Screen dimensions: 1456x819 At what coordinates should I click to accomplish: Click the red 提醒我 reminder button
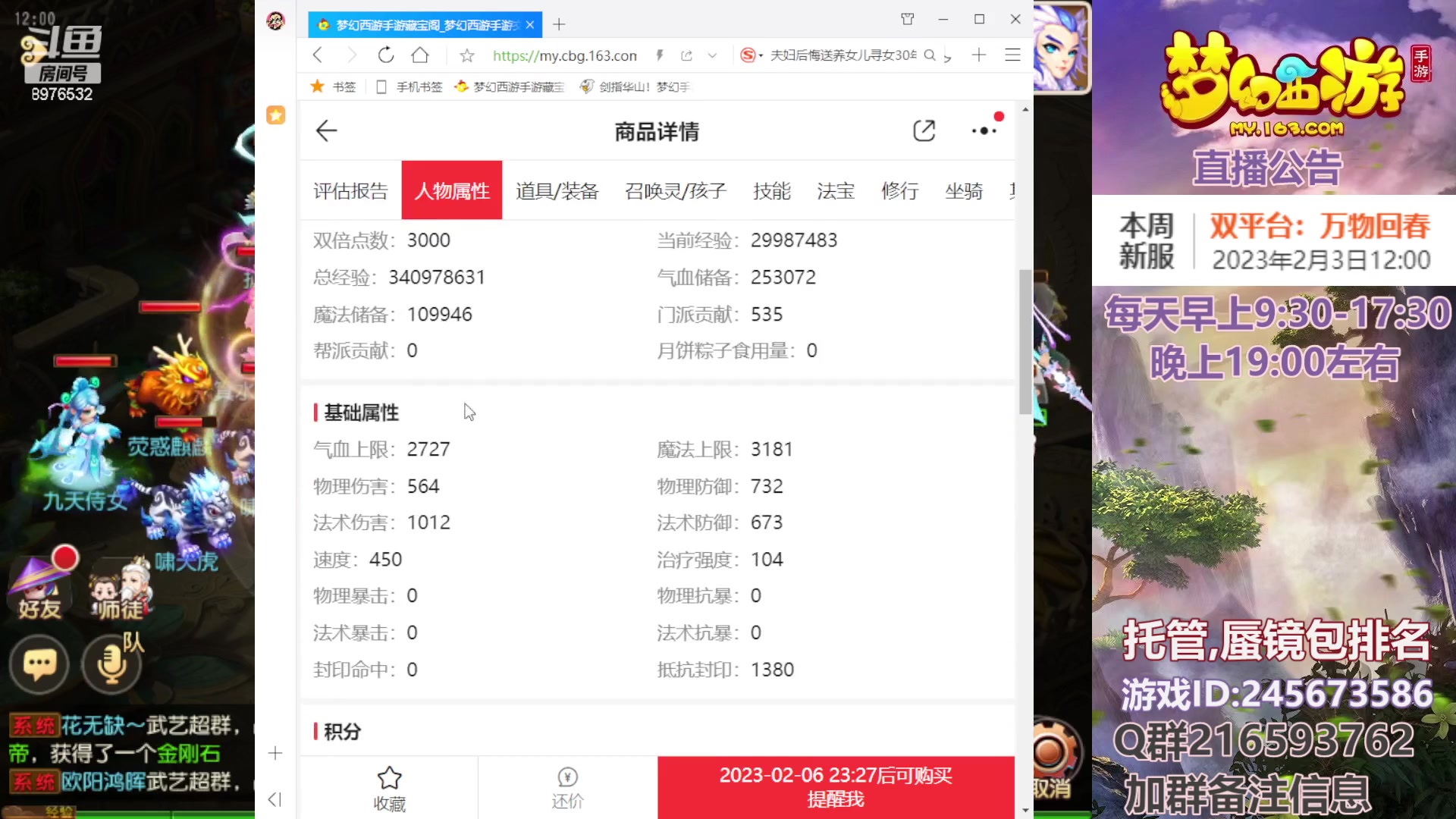tap(836, 788)
